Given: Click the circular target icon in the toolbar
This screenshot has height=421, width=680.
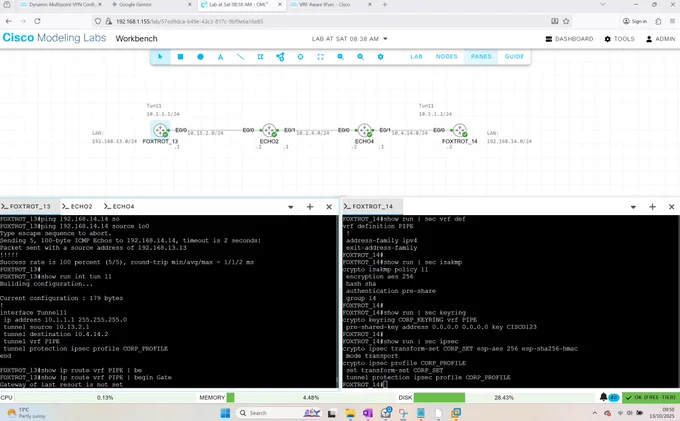Looking at the screenshot, I should (x=300, y=57).
